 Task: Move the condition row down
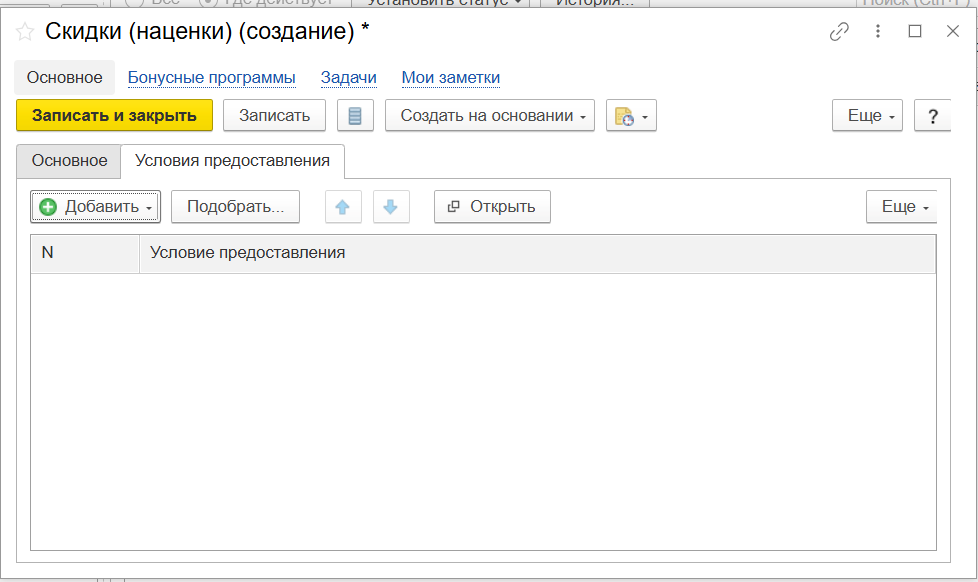coord(391,207)
